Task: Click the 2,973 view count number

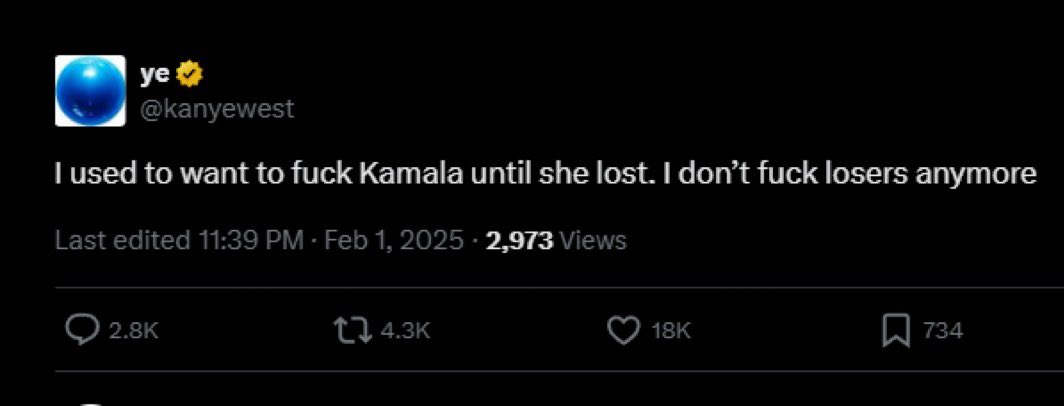Action: 519,241
